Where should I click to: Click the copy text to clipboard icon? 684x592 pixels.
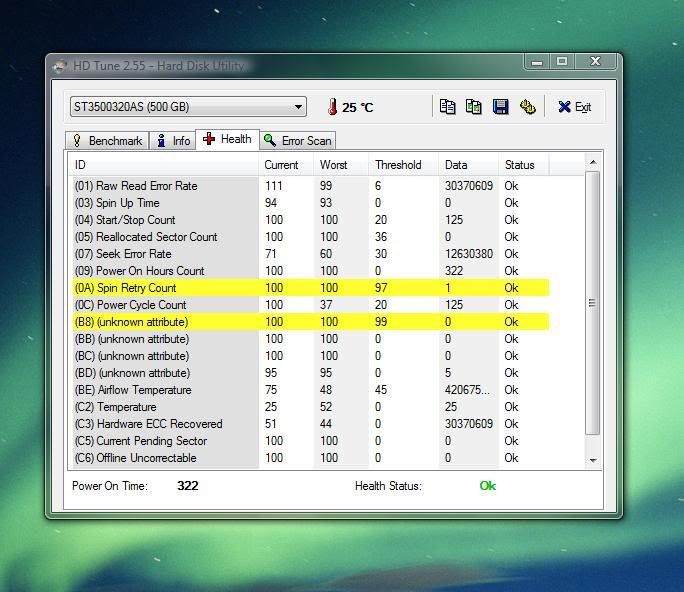[448, 107]
